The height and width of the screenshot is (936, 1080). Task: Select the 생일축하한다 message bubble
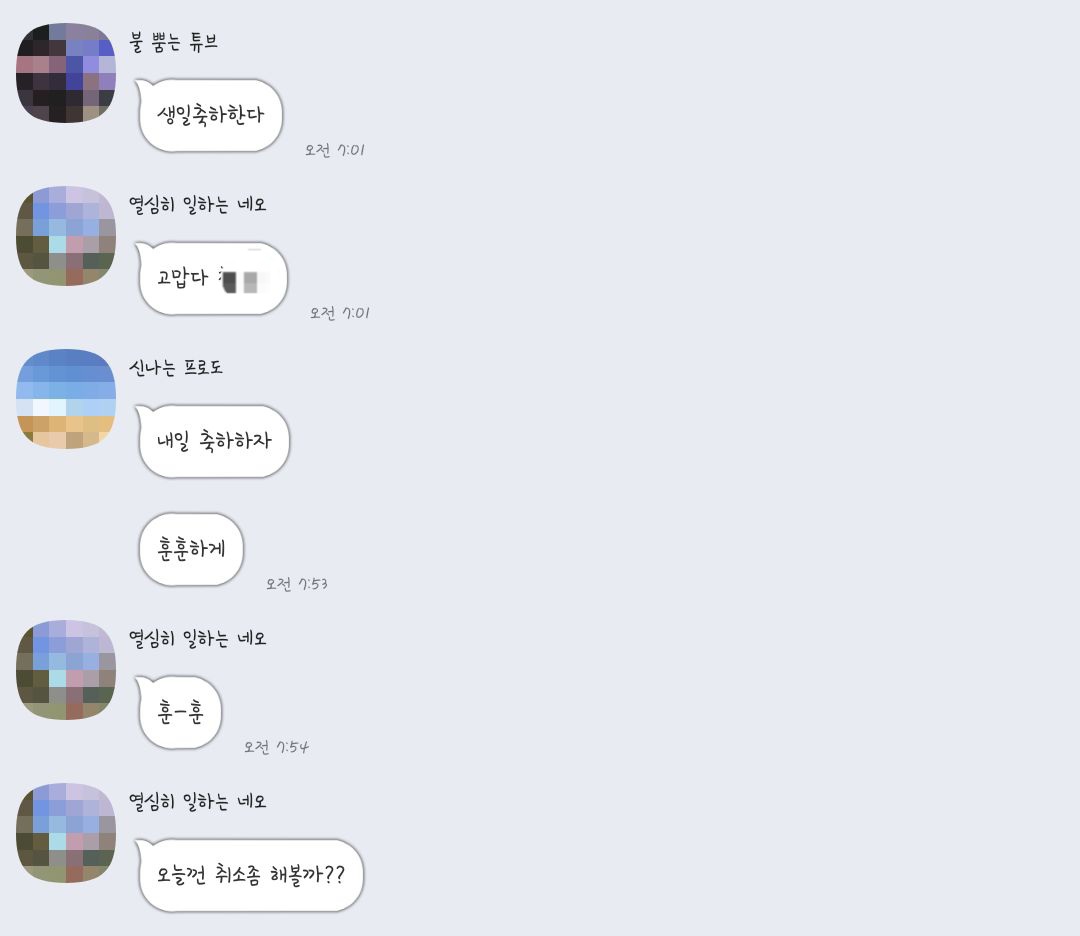(210, 115)
